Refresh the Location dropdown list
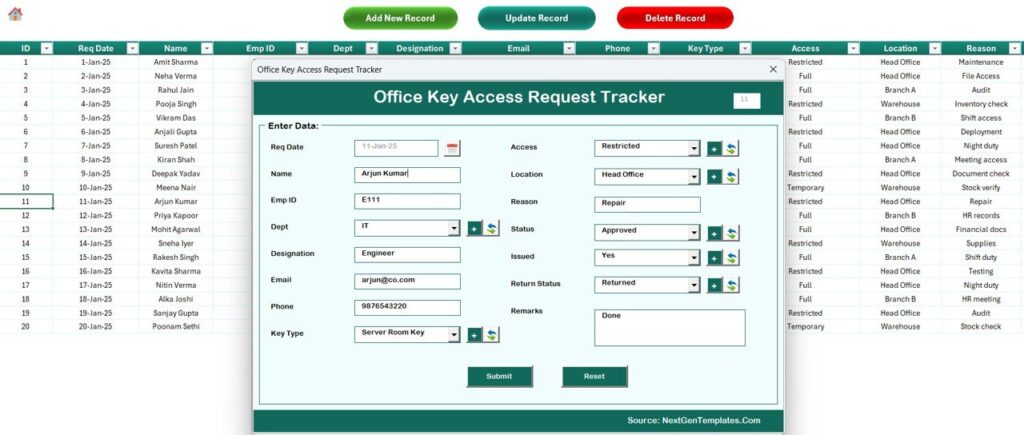 tap(731, 177)
